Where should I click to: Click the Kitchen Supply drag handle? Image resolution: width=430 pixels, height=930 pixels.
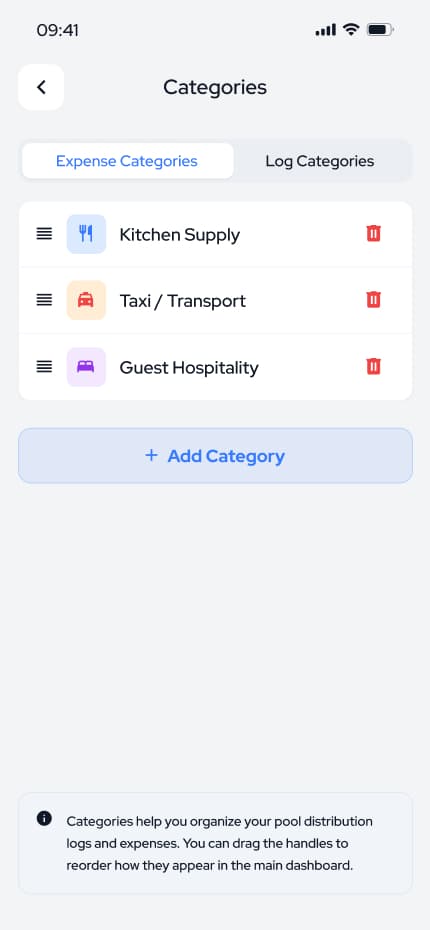pos(44,234)
